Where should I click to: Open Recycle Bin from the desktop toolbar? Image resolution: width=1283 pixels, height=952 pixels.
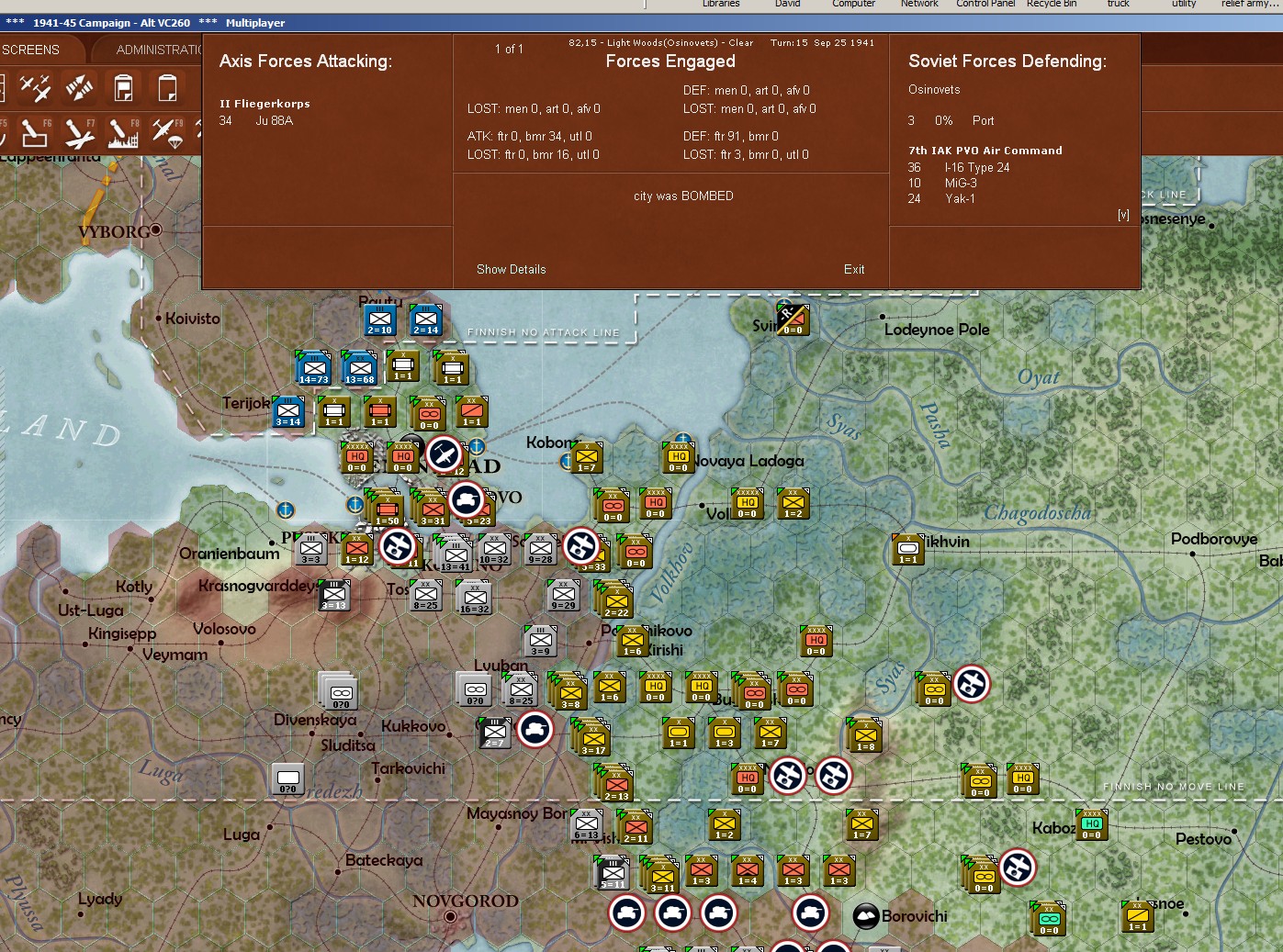click(1051, 4)
